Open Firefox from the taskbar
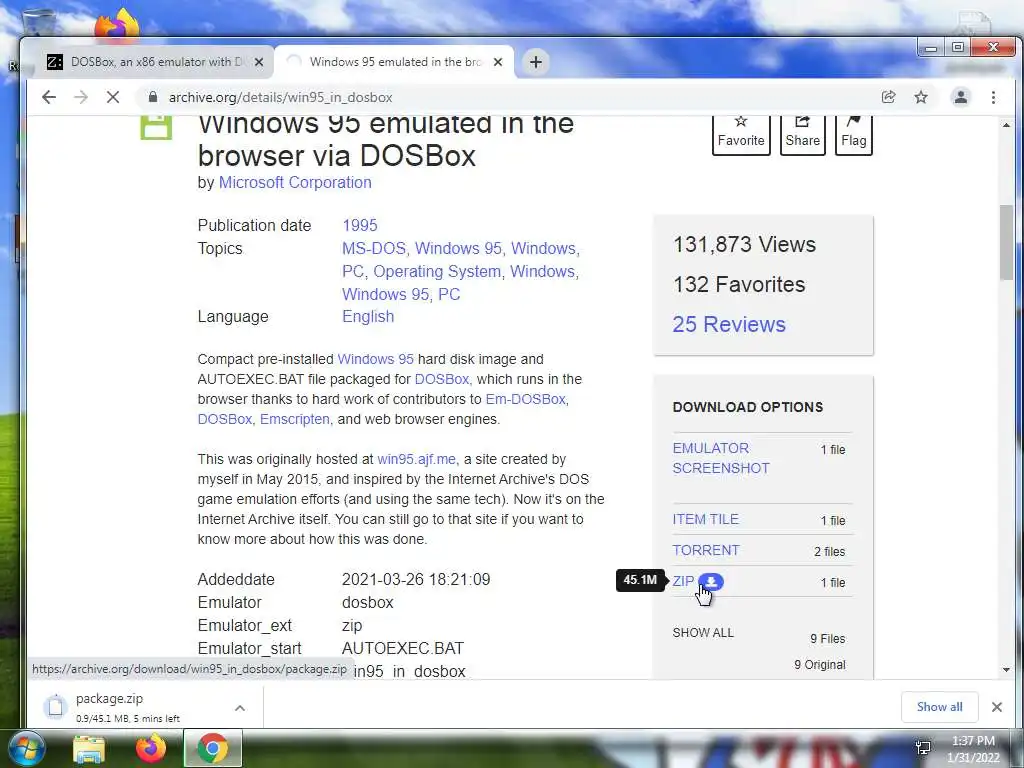This screenshot has width=1024, height=768. pyautogui.click(x=151, y=749)
